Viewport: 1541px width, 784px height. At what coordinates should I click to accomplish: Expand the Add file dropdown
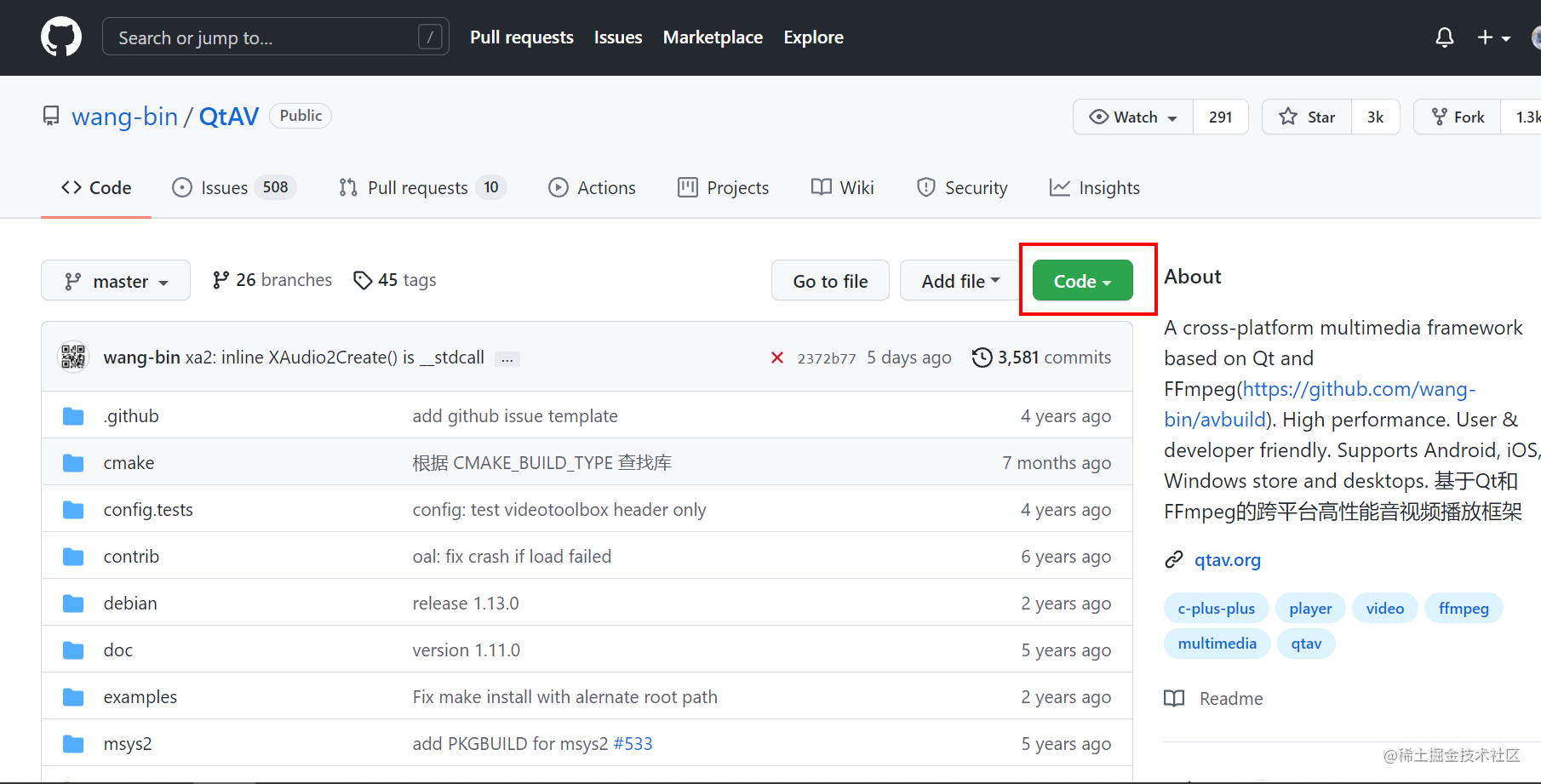pos(960,280)
